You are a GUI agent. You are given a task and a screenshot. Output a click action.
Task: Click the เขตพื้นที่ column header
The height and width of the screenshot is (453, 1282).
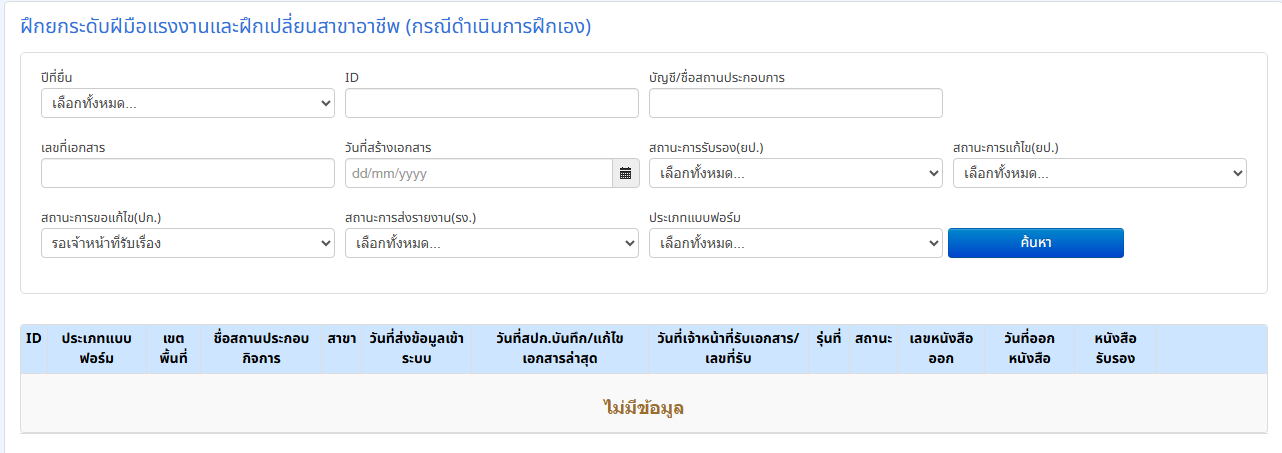coord(173,348)
